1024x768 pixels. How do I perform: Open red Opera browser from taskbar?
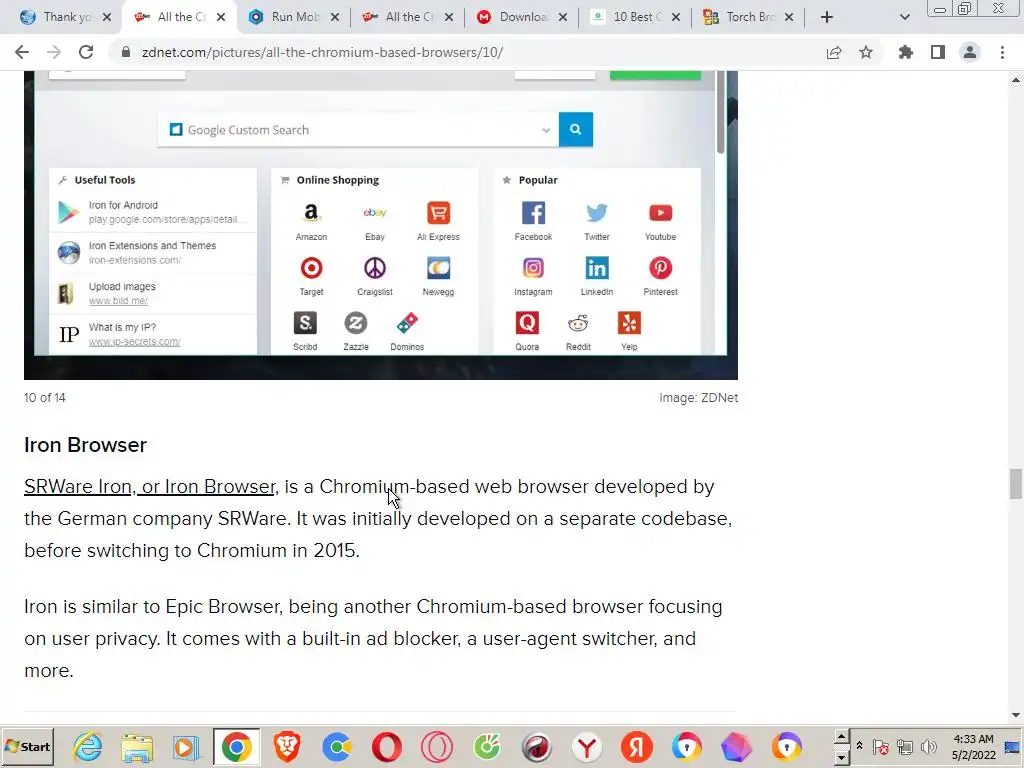pyautogui.click(x=387, y=746)
